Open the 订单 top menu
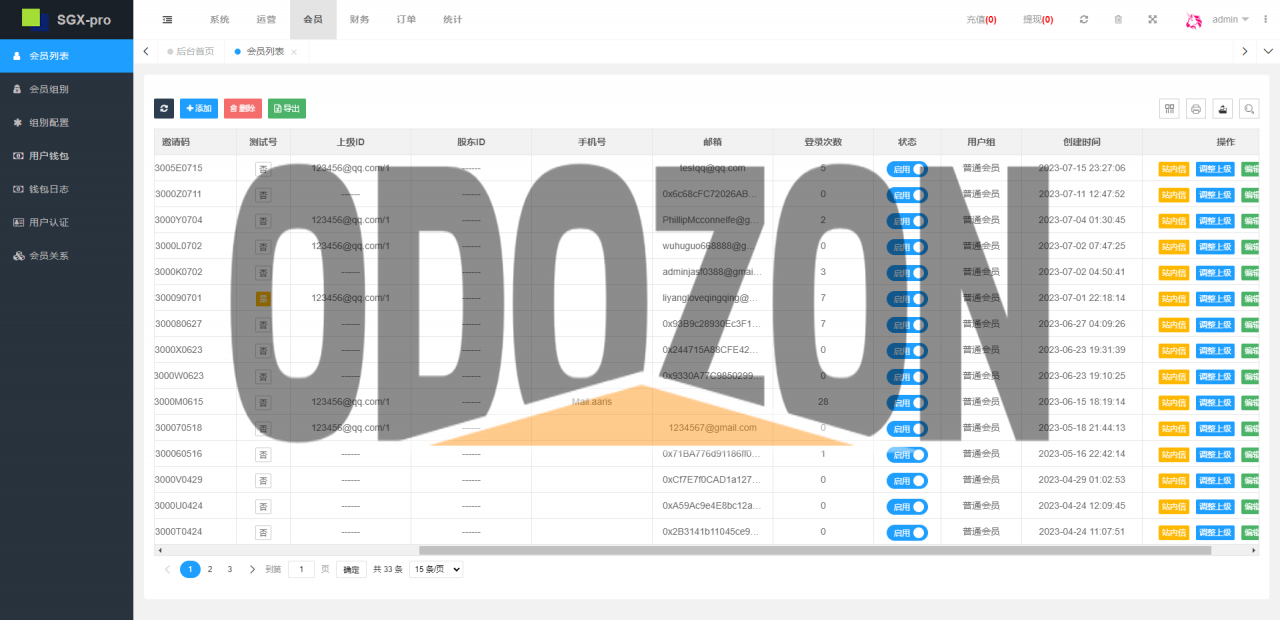 point(406,20)
